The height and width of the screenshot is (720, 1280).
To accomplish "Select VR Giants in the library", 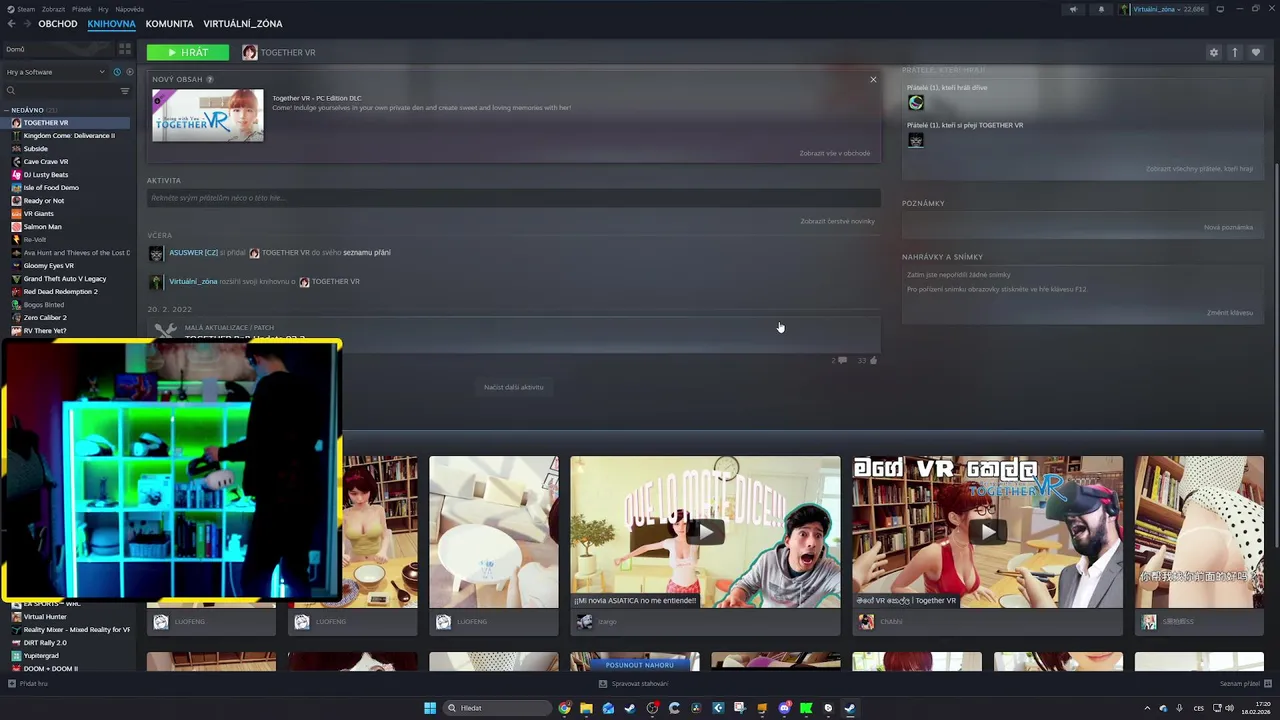I will pyautogui.click(x=38, y=213).
